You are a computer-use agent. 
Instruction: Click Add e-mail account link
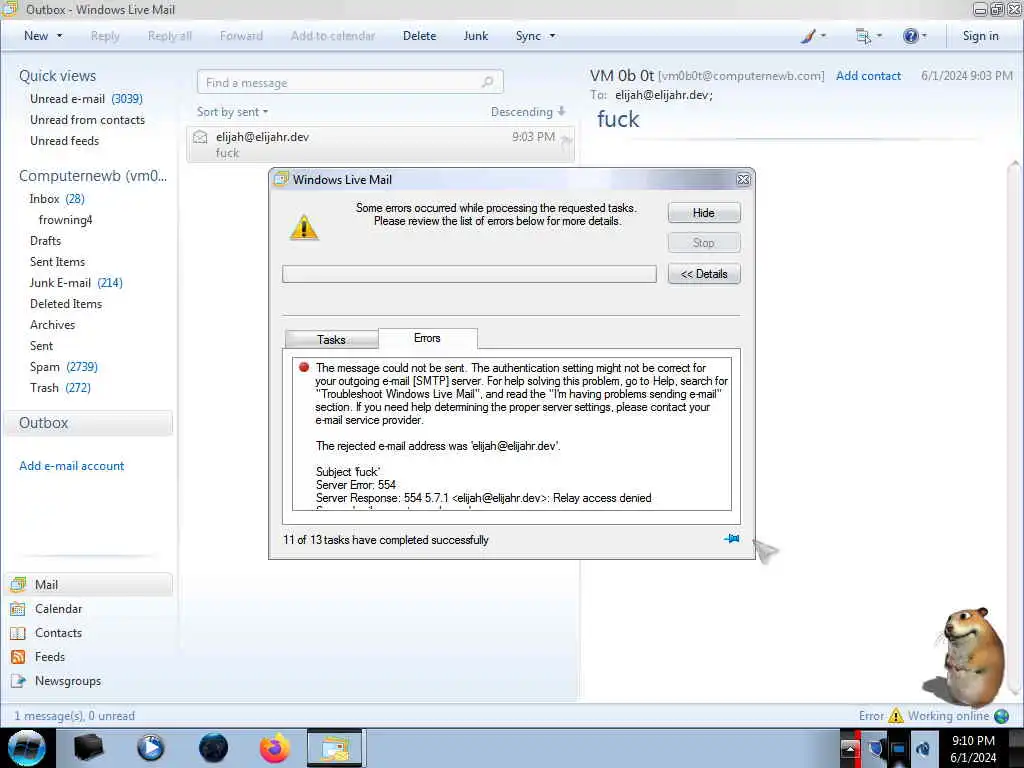[72, 466]
